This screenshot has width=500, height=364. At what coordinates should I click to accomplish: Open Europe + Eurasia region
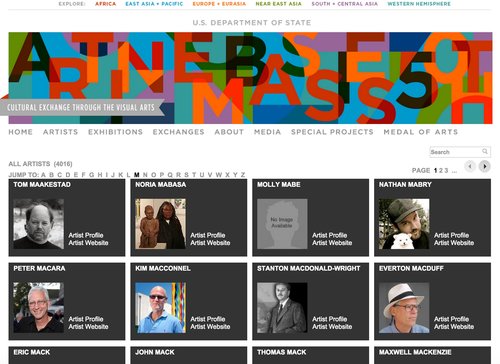(219, 4)
